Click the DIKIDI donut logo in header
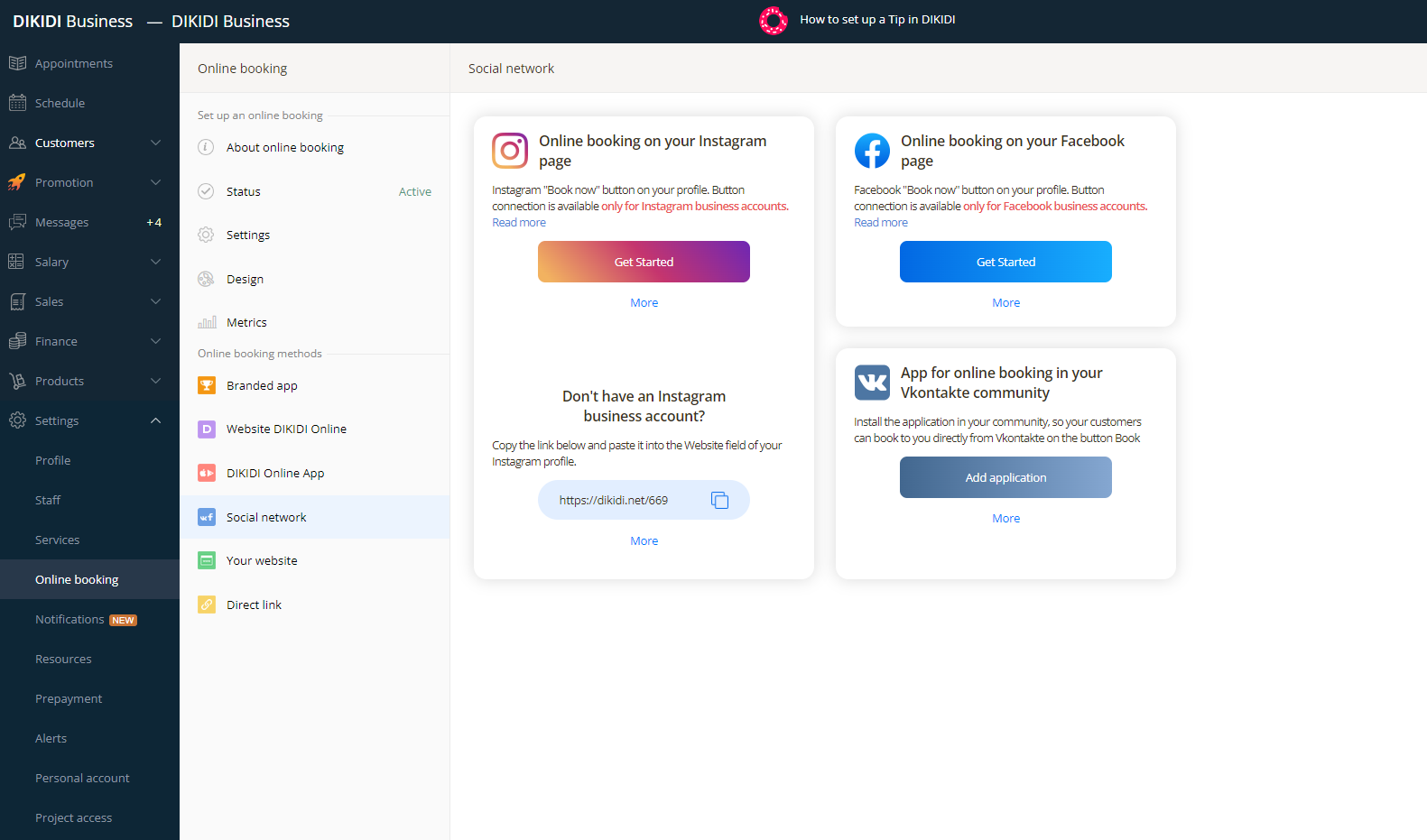 pyautogui.click(x=774, y=20)
